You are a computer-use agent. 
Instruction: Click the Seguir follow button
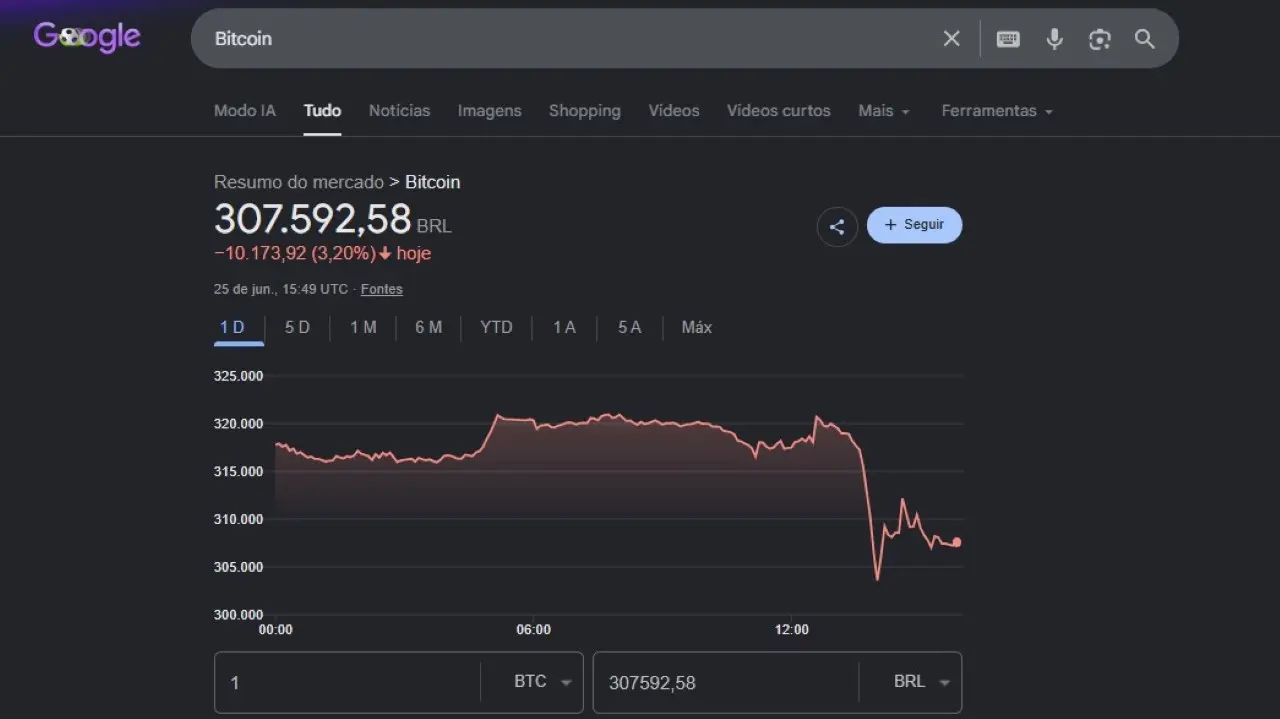tap(914, 225)
